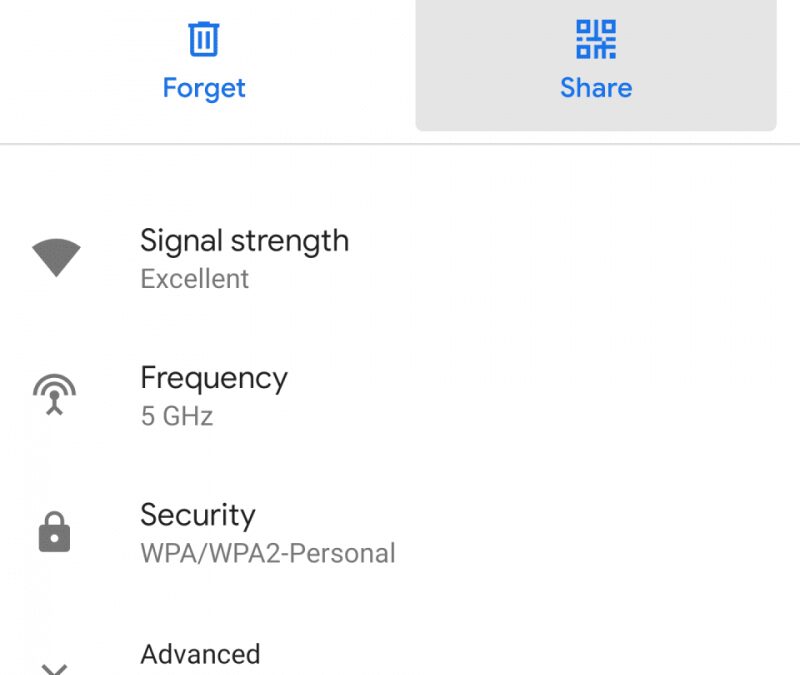The width and height of the screenshot is (800, 675).
Task: Click the word "strength" in Signal strength
Action: [x=289, y=241]
